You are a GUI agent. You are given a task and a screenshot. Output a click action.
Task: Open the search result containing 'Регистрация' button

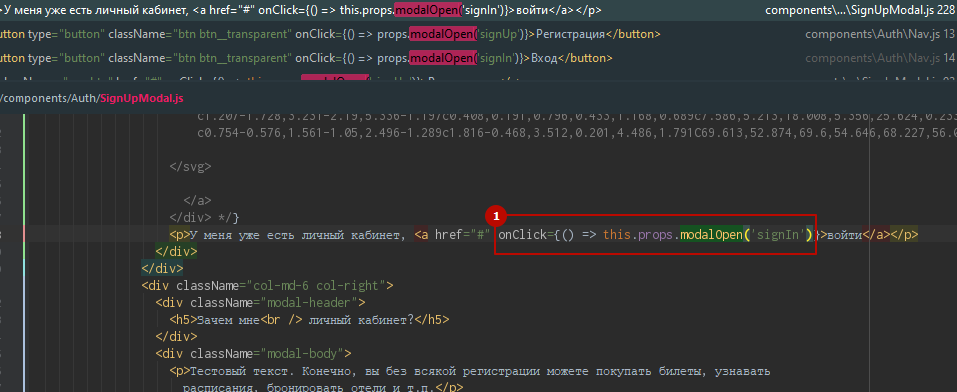(478, 34)
